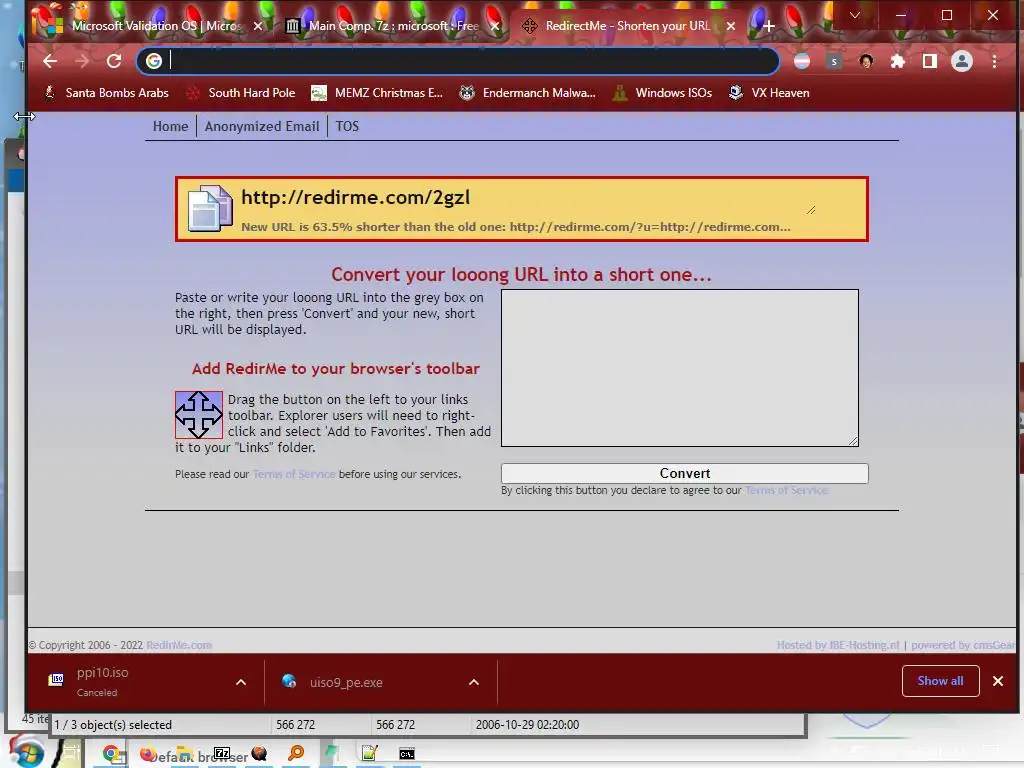Open South Hard Pole bookmark

point(241,93)
